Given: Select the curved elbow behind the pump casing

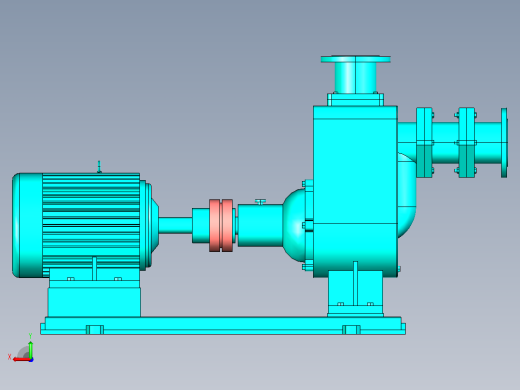Looking at the screenshot, I should 407,195.
